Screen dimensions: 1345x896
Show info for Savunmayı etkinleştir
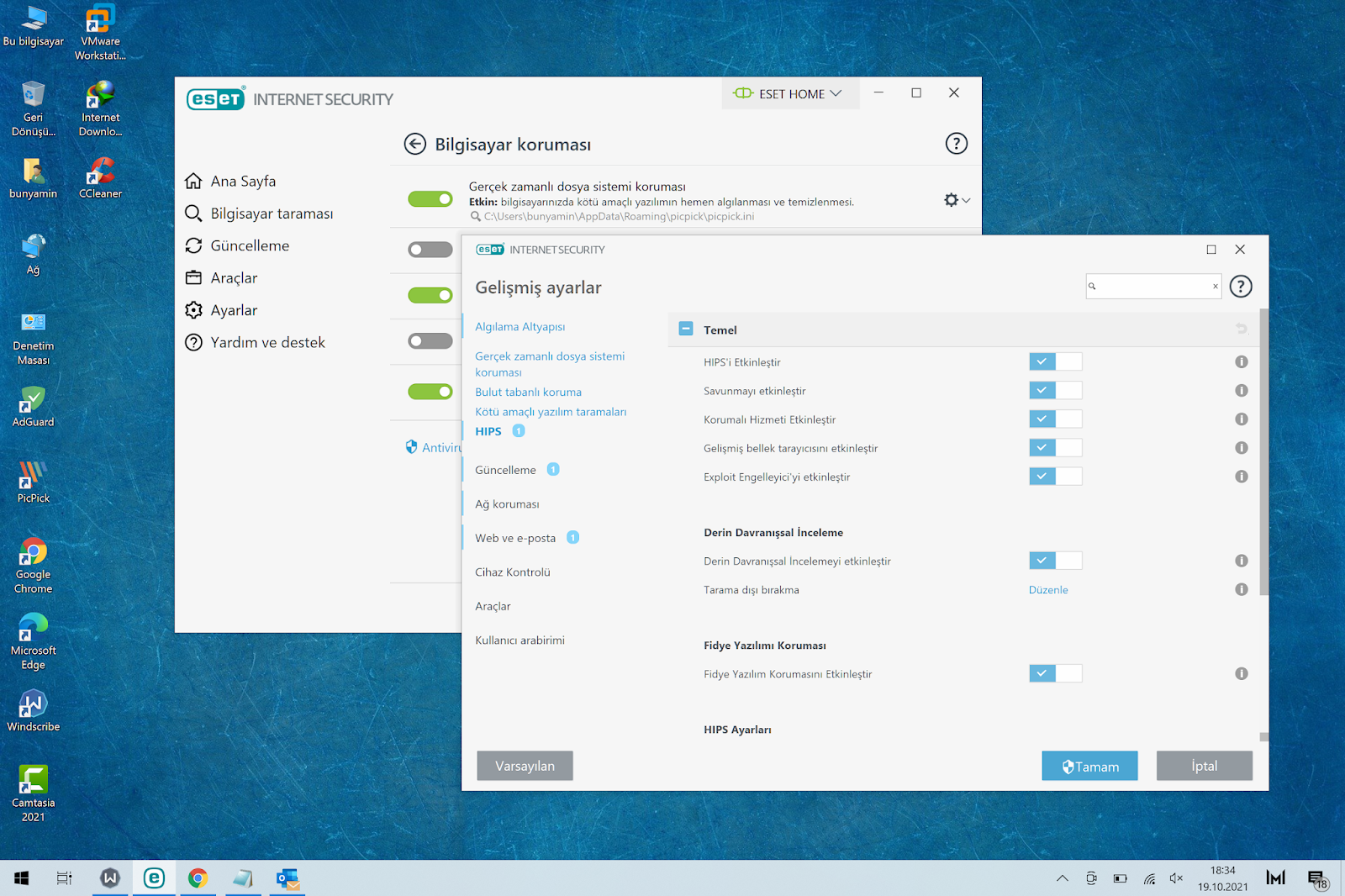[x=1241, y=390]
